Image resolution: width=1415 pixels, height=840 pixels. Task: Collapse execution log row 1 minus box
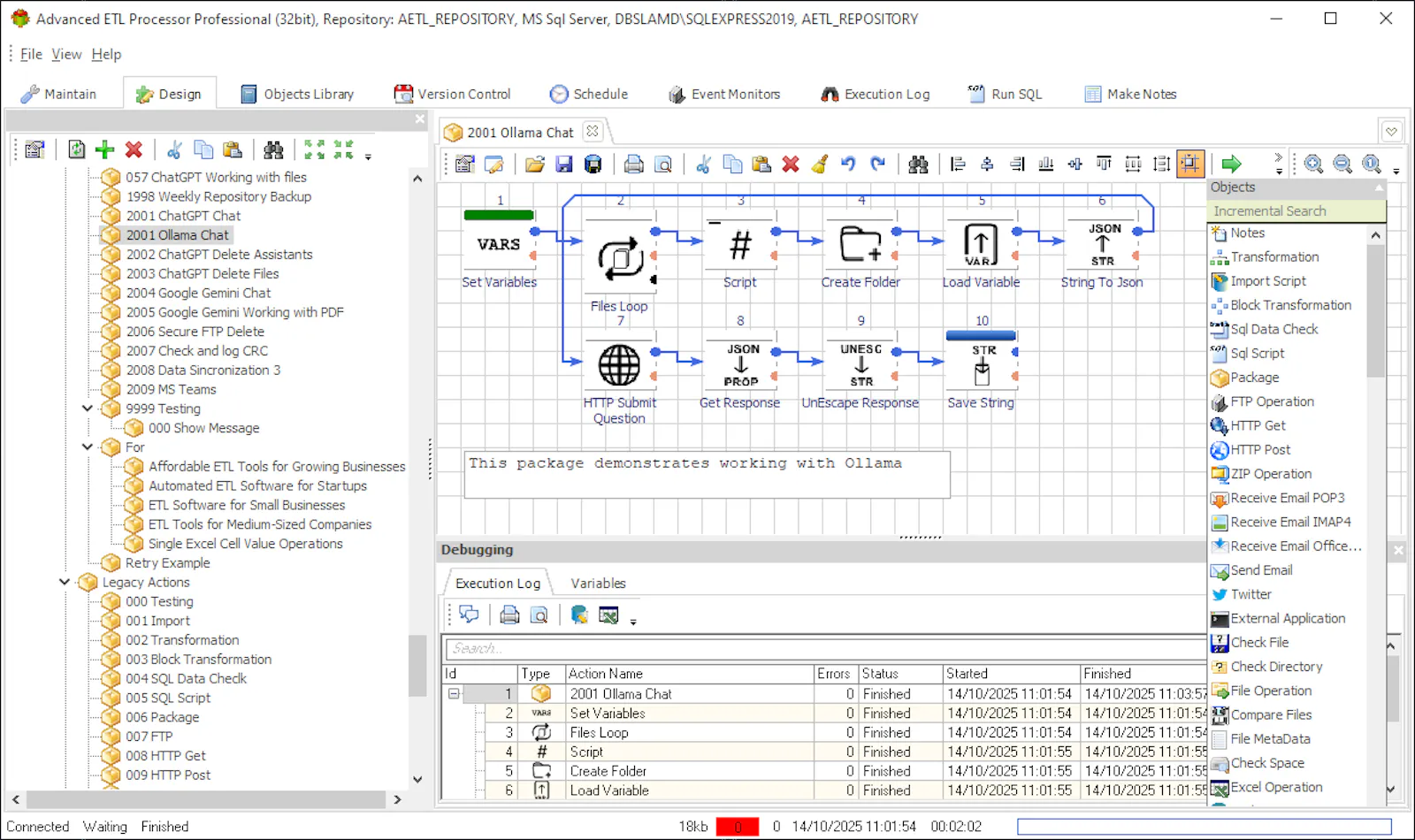click(454, 694)
